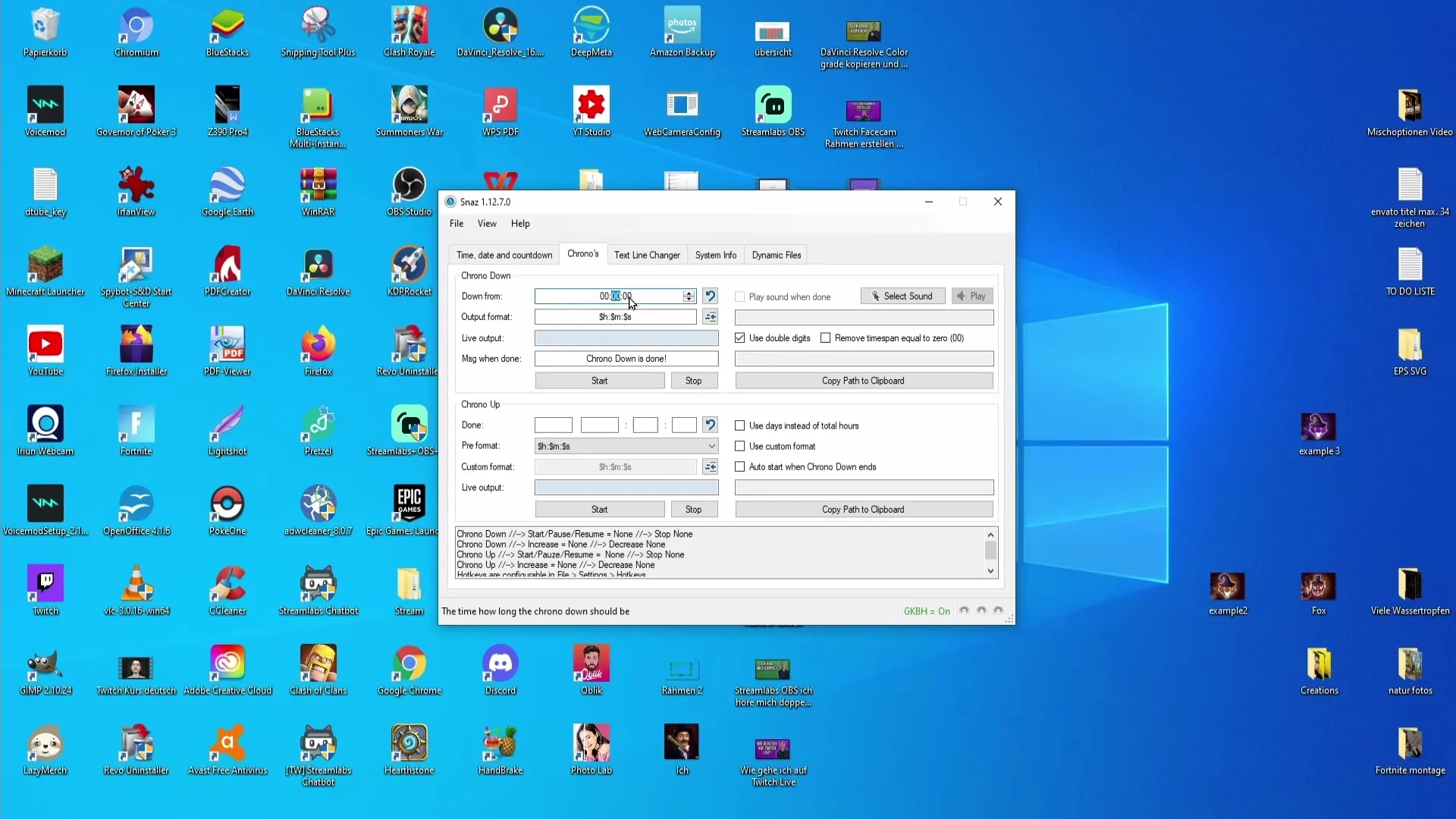The width and height of the screenshot is (1456, 819).
Task: Click the hotkey log scrollbar down arrow
Action: pos(990,571)
